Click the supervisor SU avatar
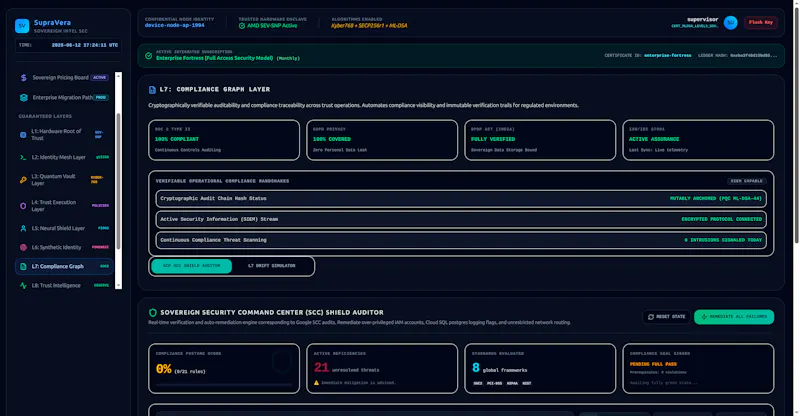 coord(730,22)
